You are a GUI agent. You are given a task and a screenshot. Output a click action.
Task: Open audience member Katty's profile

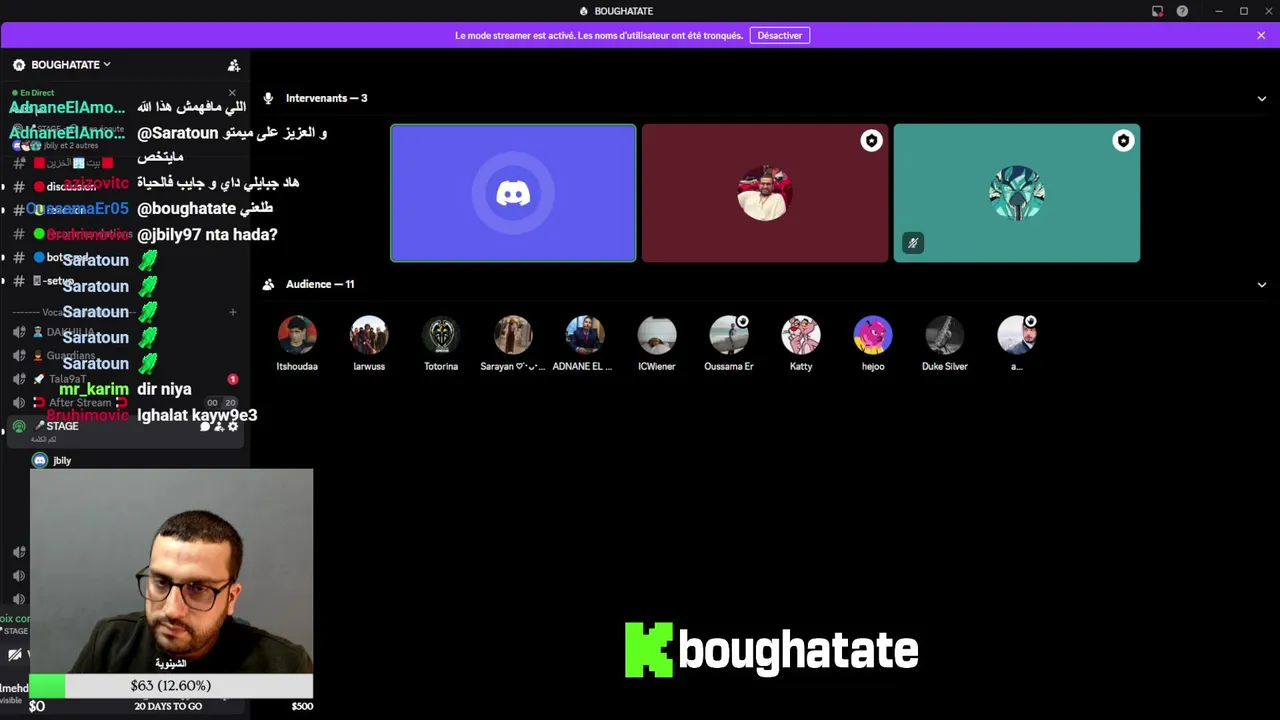pyautogui.click(x=801, y=343)
